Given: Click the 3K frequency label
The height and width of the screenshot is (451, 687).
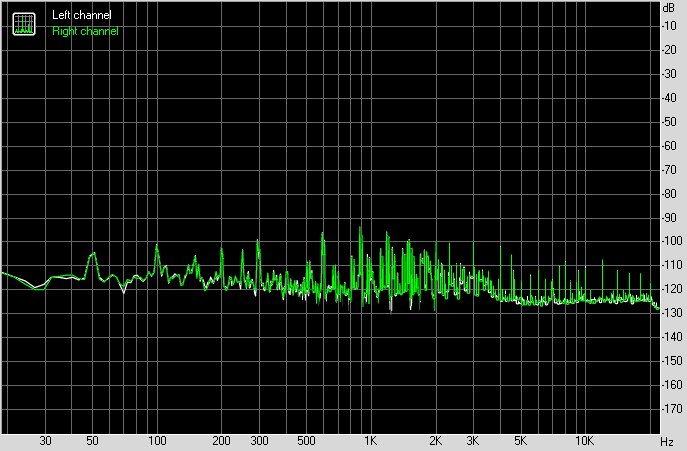Looking at the screenshot, I should 473,441.
